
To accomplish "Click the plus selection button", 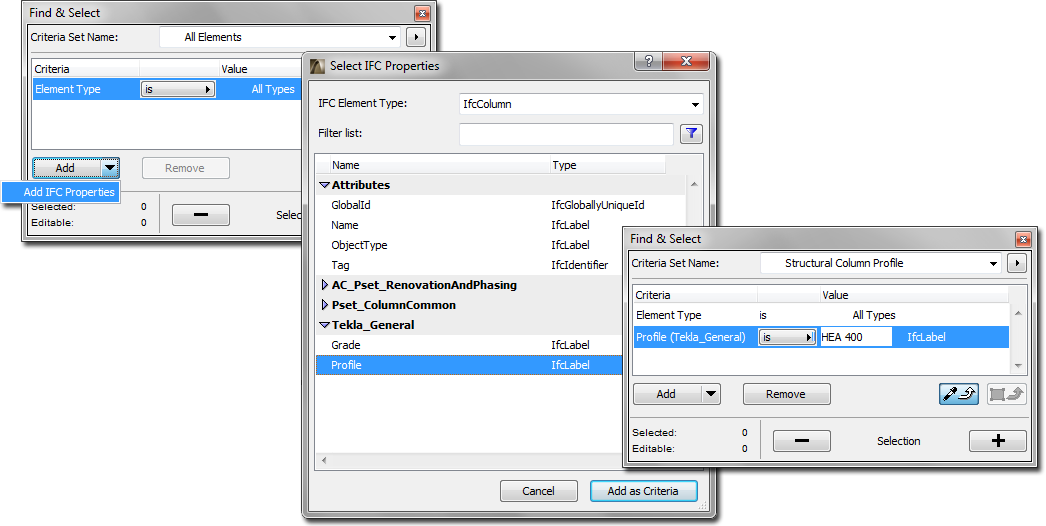I will coord(998,441).
